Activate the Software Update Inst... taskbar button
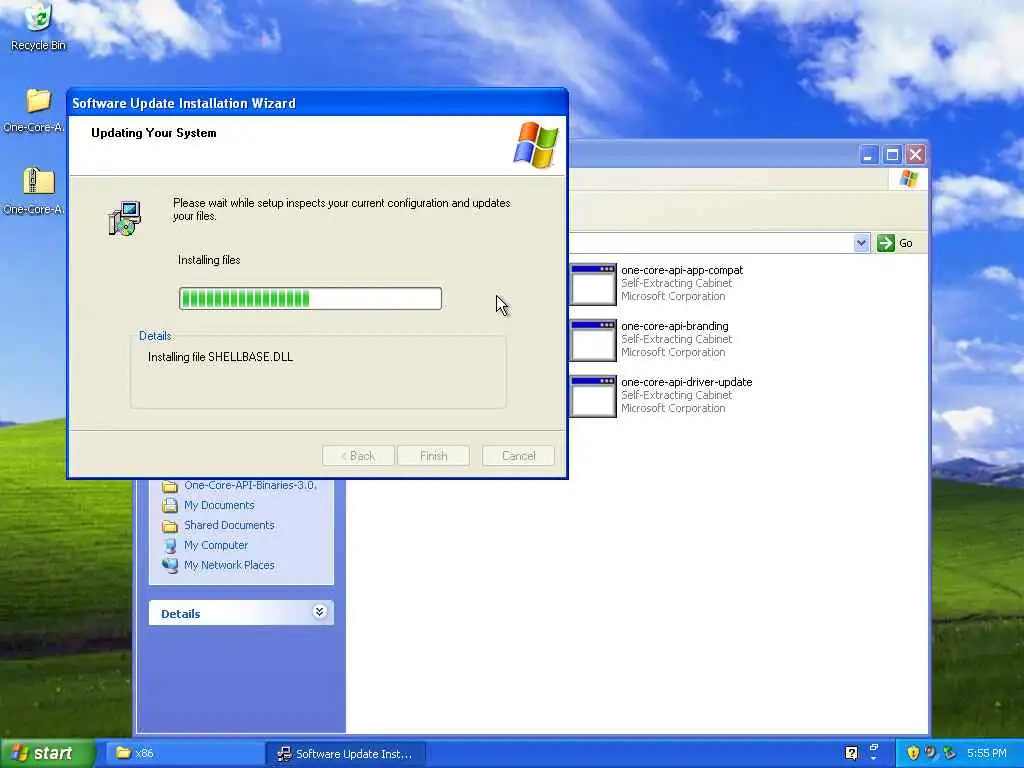The height and width of the screenshot is (768, 1024). 345,754
